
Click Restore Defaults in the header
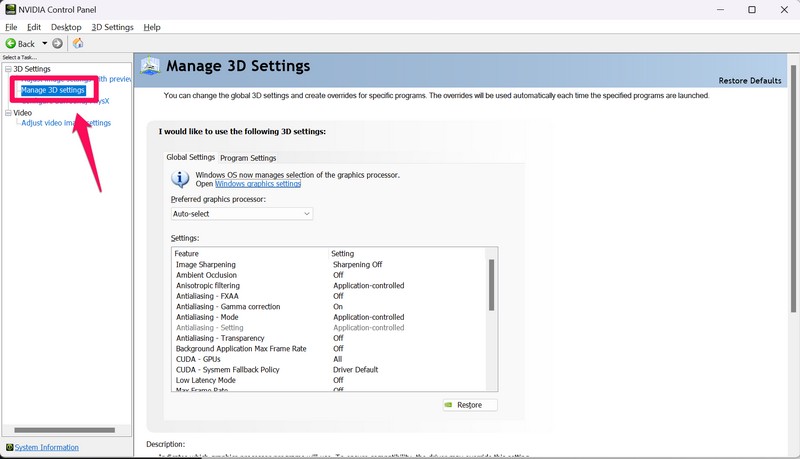(749, 81)
